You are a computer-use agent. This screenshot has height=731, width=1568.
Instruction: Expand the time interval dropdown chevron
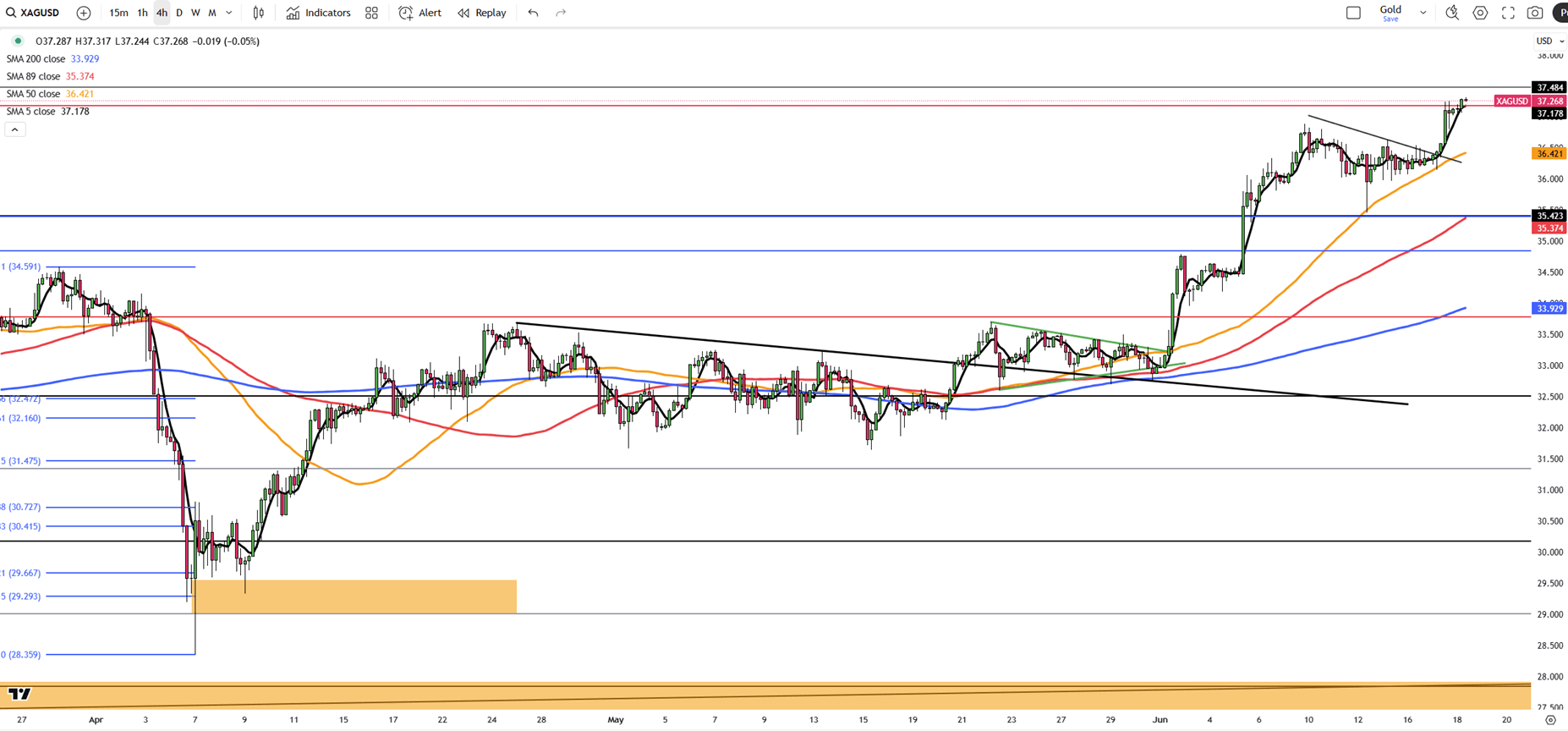[229, 13]
